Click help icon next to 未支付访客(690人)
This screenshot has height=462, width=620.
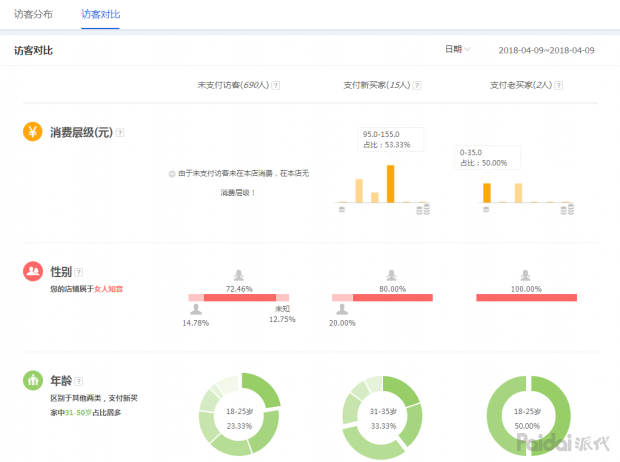click(x=276, y=86)
